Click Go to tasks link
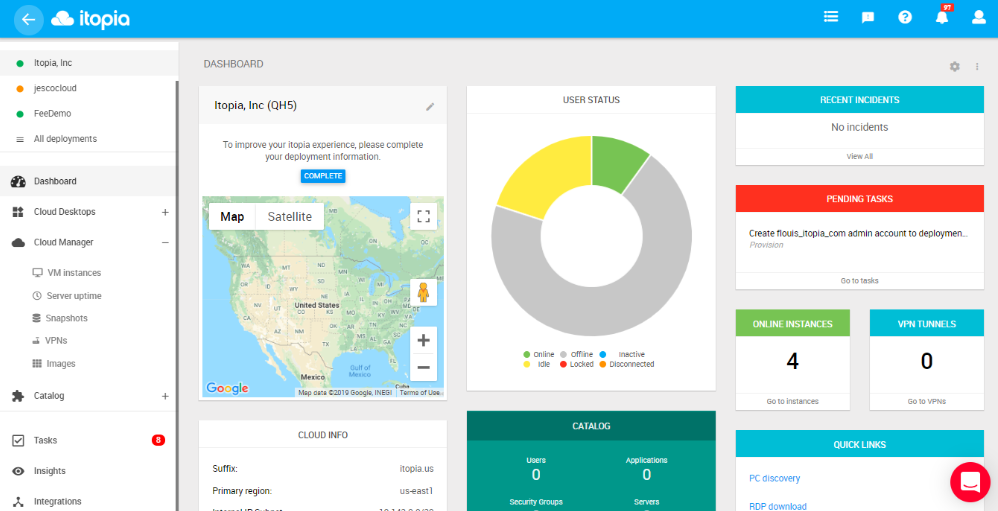The height and width of the screenshot is (511, 998). coord(859,281)
